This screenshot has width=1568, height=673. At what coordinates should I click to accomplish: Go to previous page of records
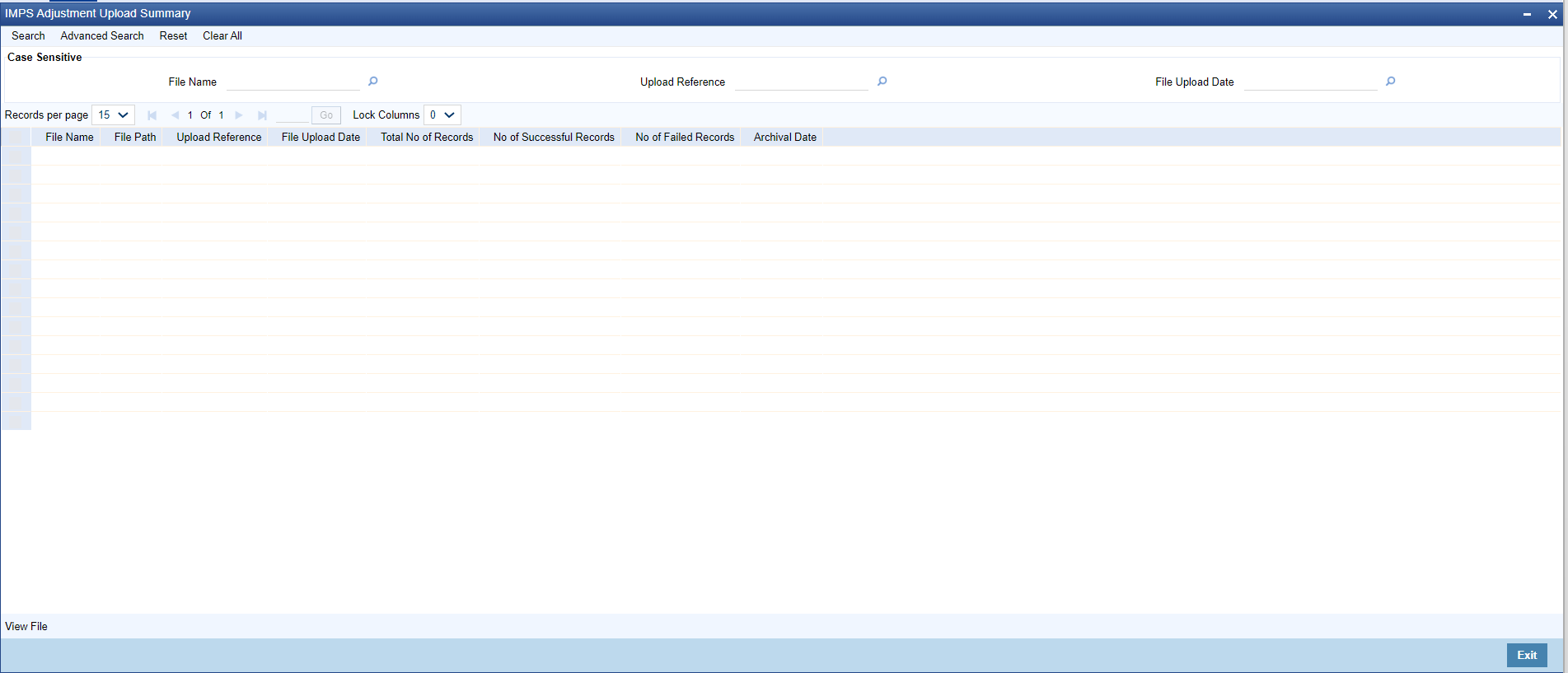point(175,115)
